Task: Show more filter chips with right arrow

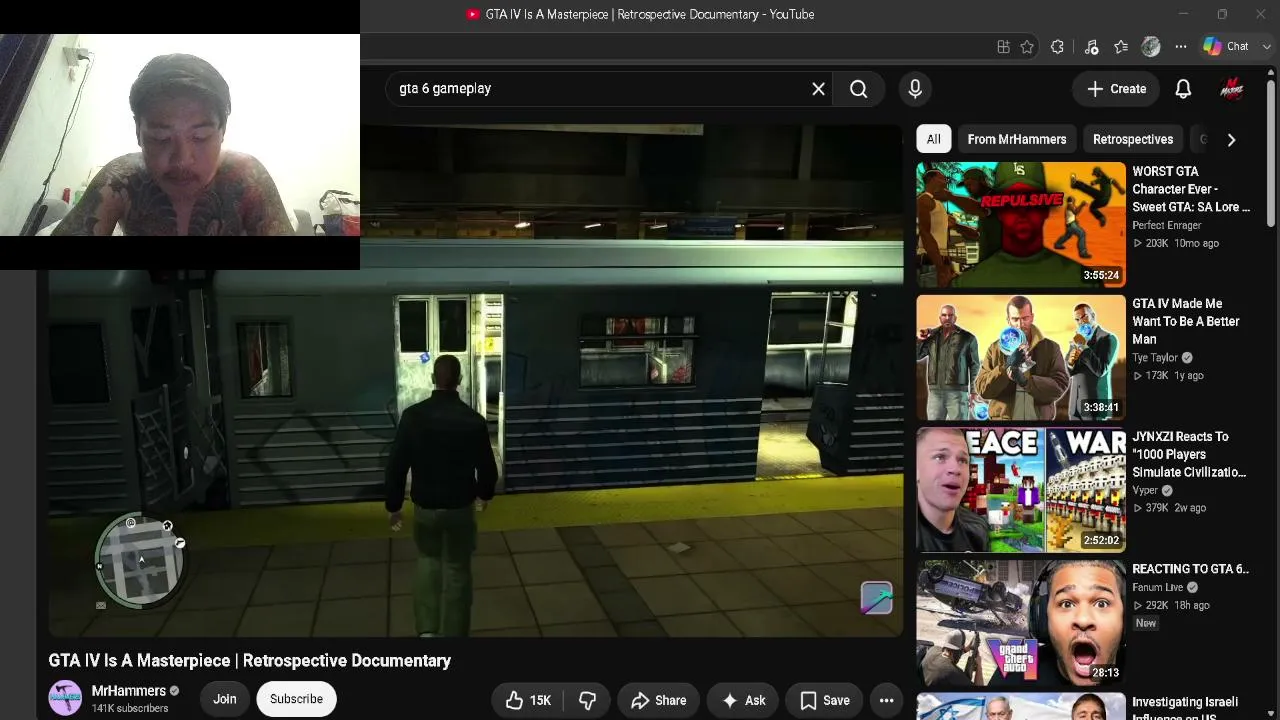Action: [1231, 140]
